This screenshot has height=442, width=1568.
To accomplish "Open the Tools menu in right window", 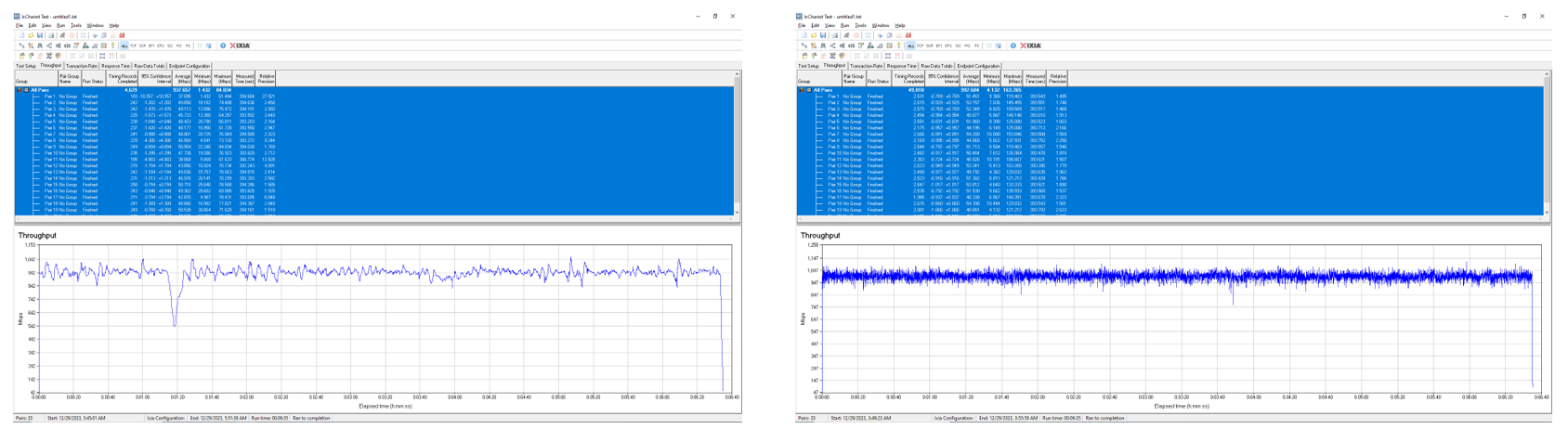I will click(860, 25).
